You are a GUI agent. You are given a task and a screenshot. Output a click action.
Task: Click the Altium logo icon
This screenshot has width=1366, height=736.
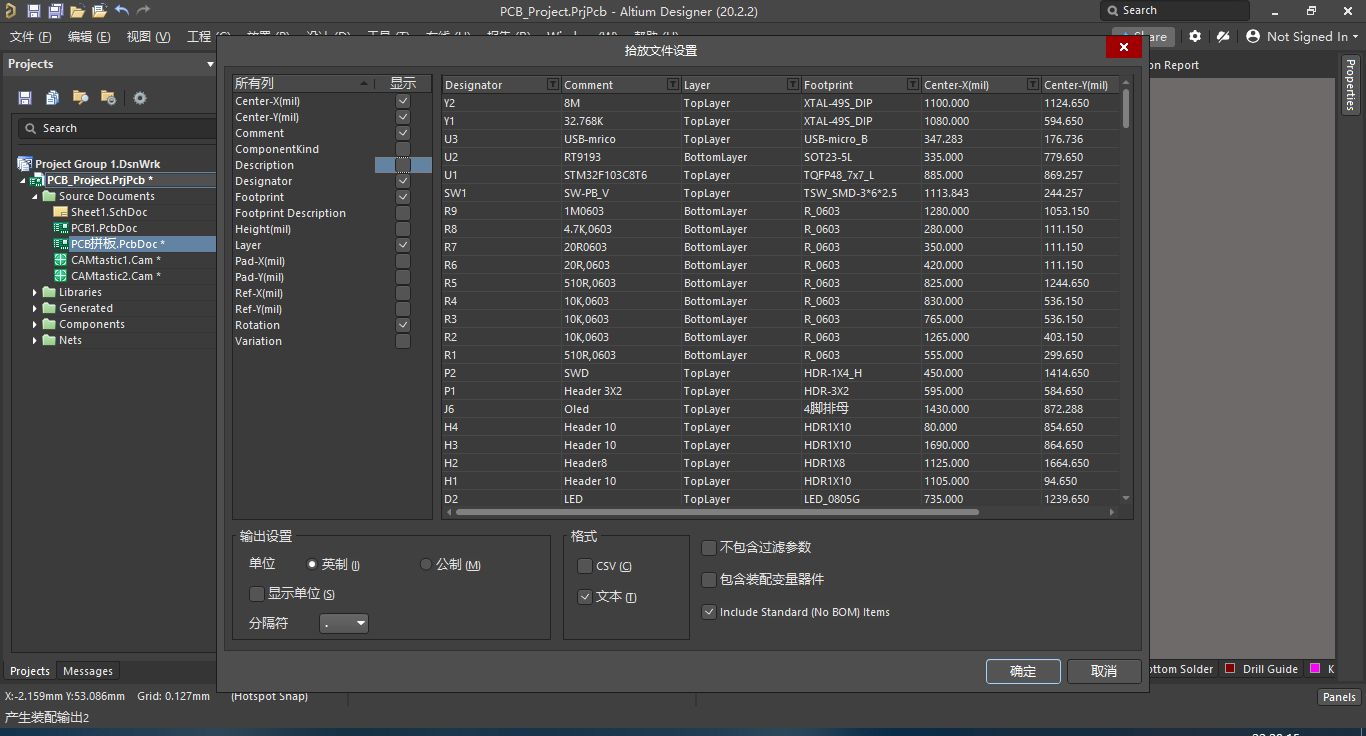10,11
